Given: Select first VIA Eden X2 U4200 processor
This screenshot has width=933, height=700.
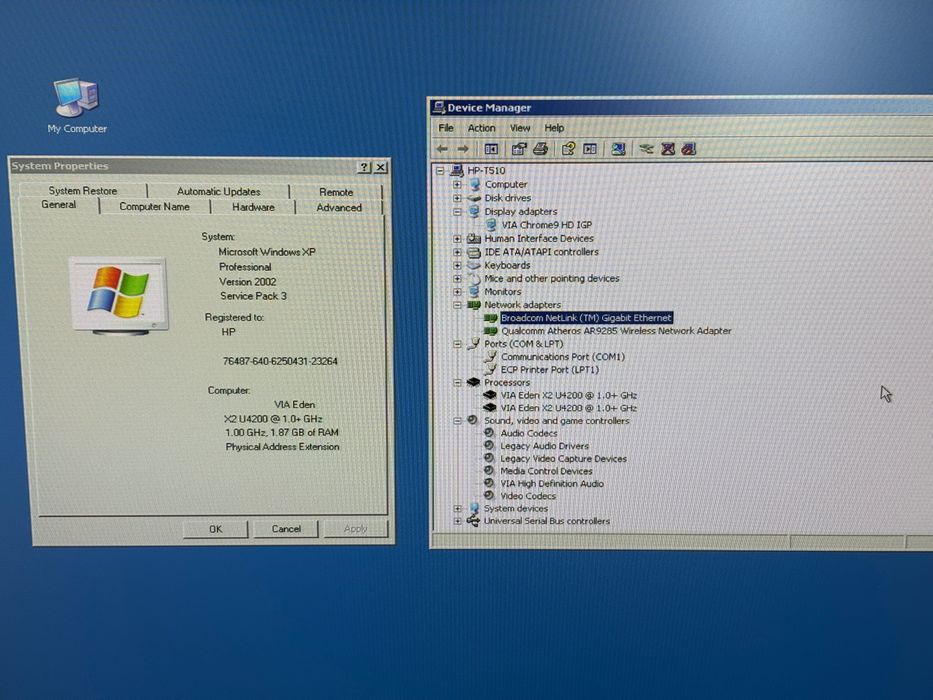Looking at the screenshot, I should click(568, 395).
